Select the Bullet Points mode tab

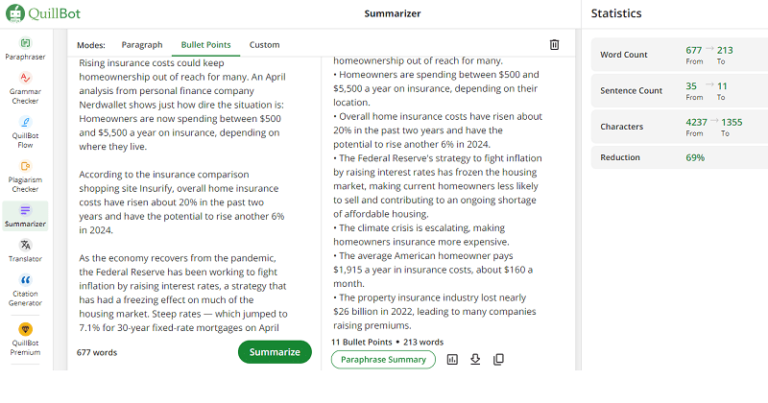206,45
